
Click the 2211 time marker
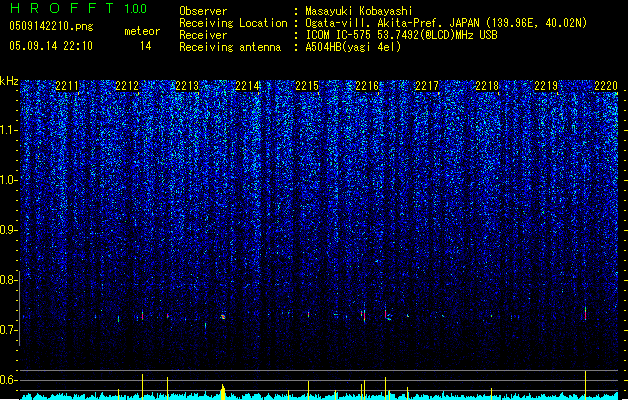point(67,86)
